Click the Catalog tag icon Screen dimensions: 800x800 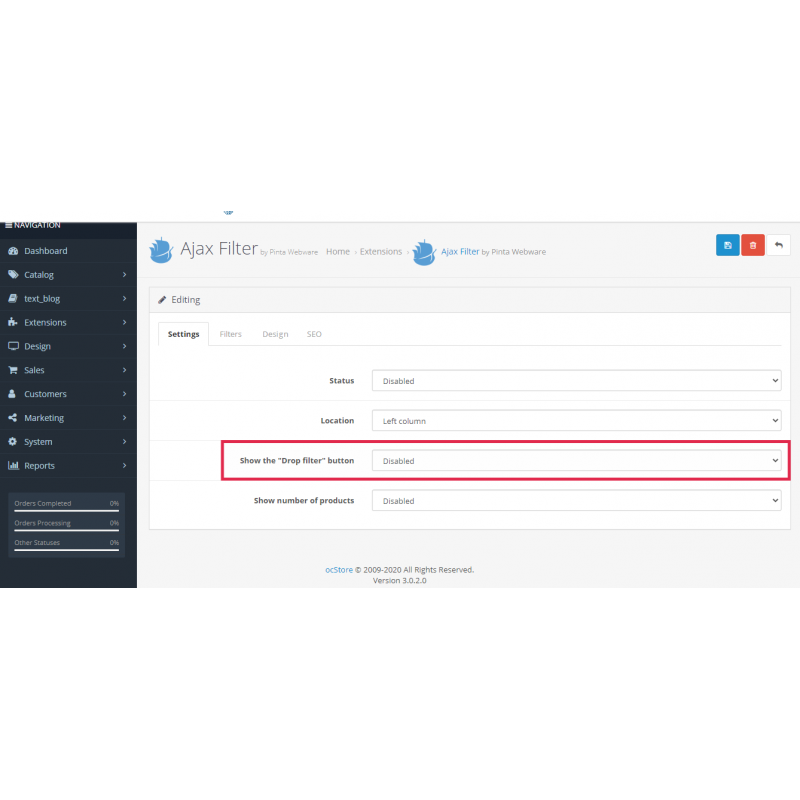[x=13, y=275]
